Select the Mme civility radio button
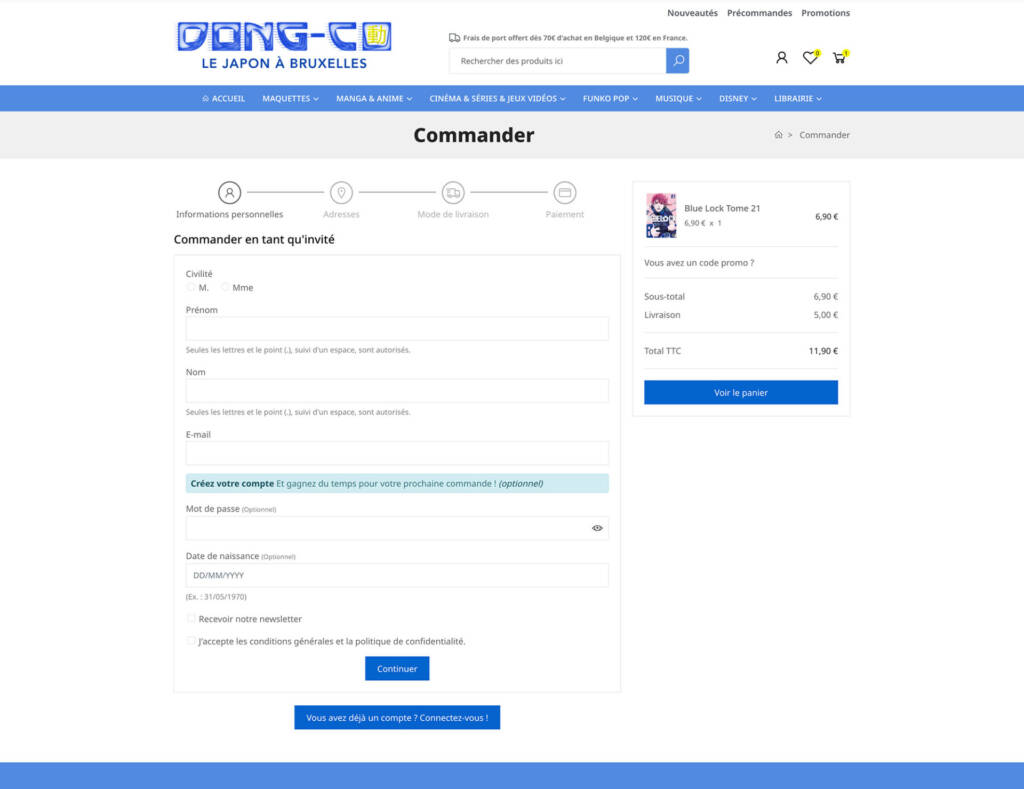 point(225,287)
